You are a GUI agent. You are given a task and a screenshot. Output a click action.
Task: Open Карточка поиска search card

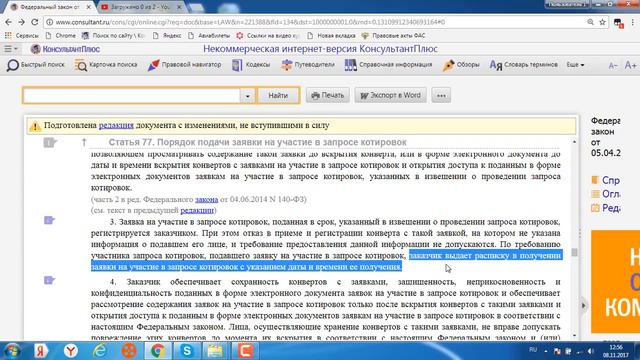[x=106, y=65]
